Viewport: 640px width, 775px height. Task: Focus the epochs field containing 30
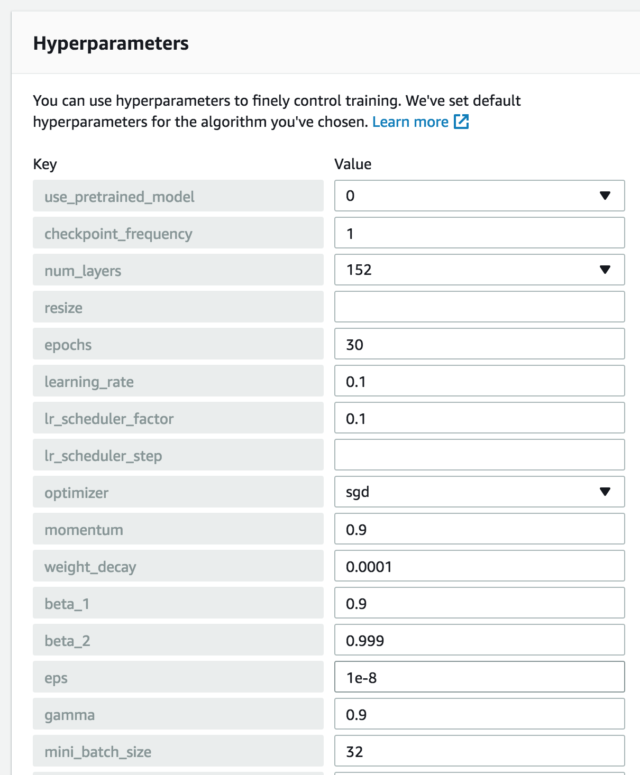[479, 344]
